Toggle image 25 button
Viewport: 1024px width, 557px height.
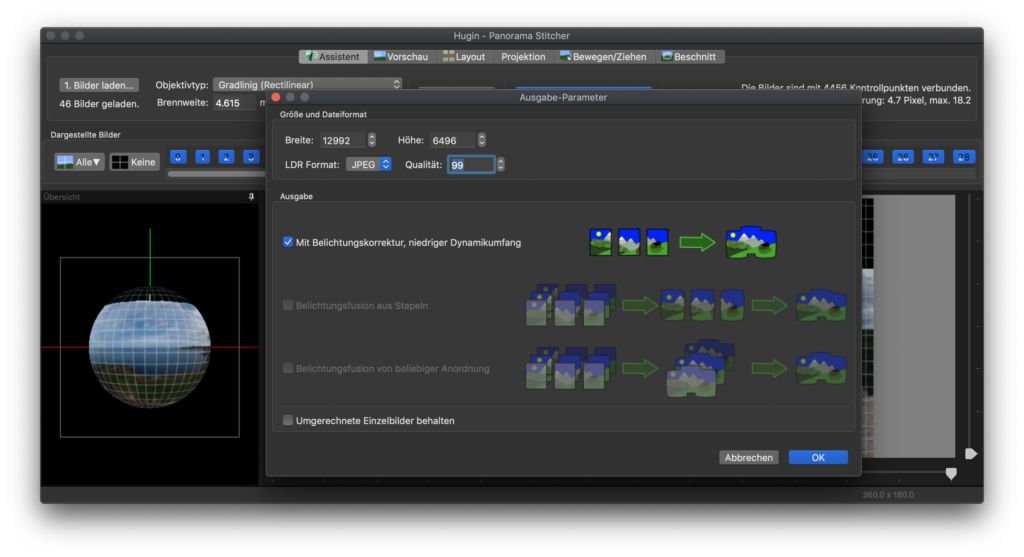(x=872, y=157)
